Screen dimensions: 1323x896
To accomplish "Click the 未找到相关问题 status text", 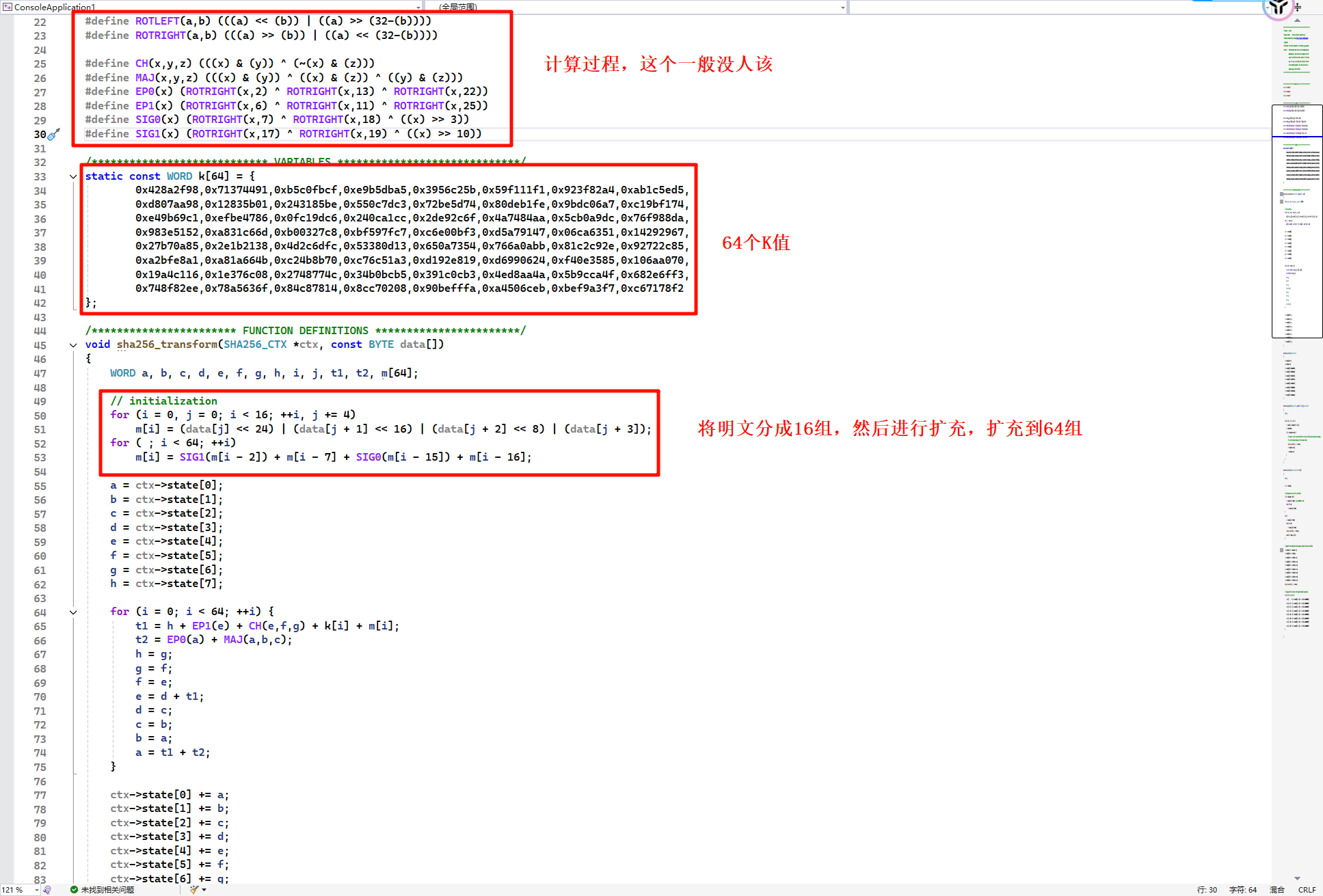I will pyautogui.click(x=107, y=889).
